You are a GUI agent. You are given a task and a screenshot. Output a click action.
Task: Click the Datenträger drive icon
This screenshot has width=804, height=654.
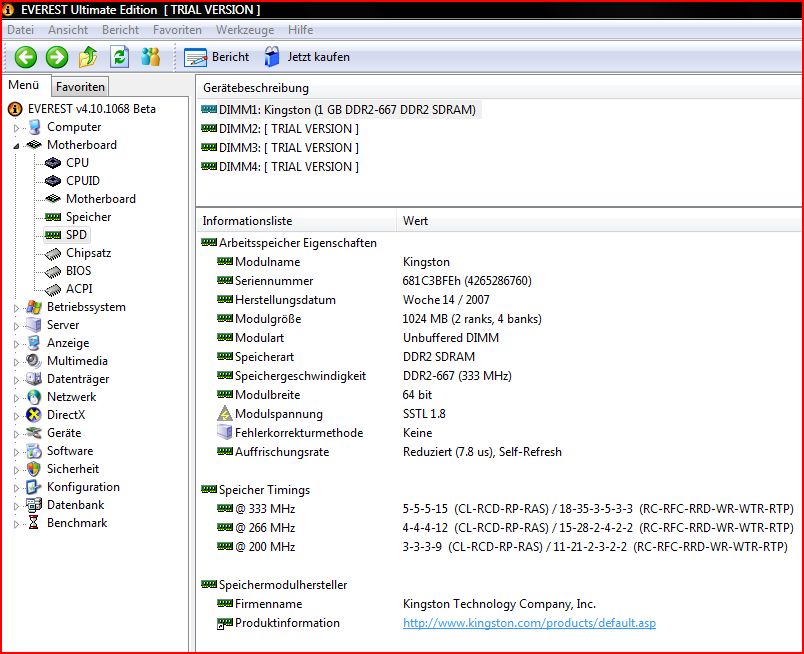pos(34,379)
